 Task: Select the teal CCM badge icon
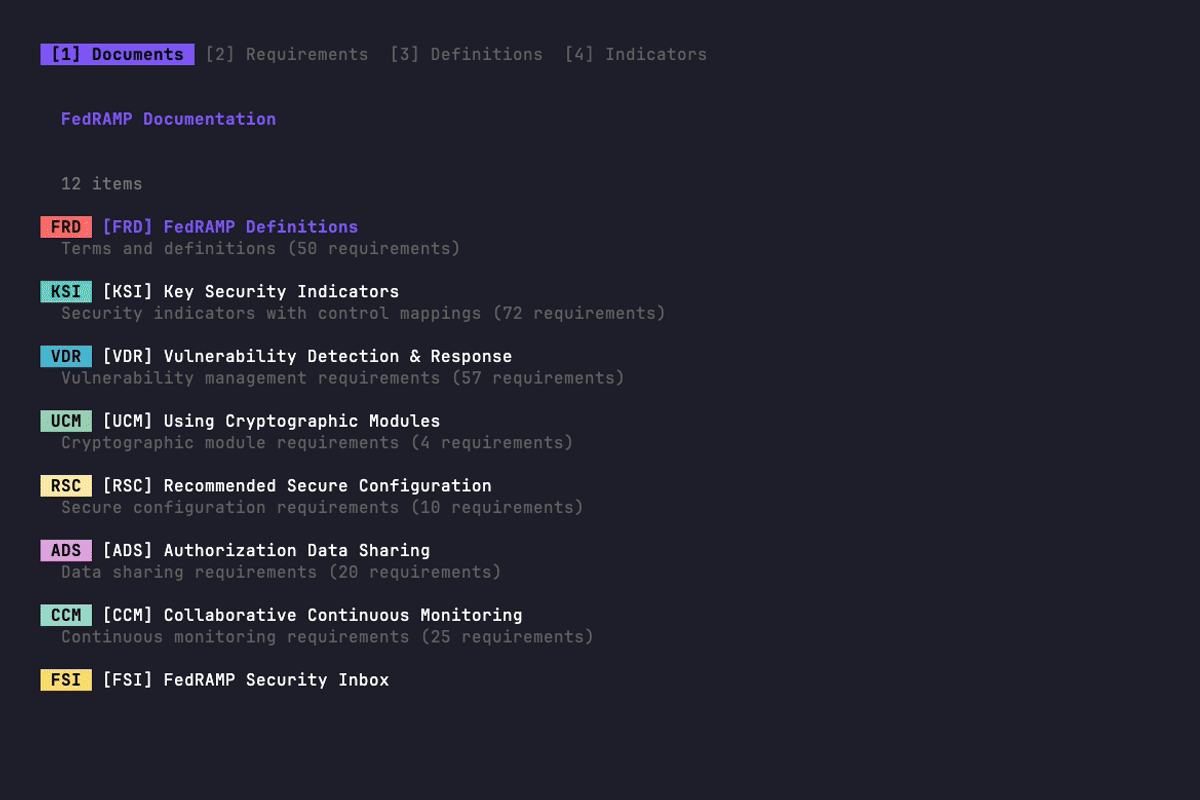point(65,614)
